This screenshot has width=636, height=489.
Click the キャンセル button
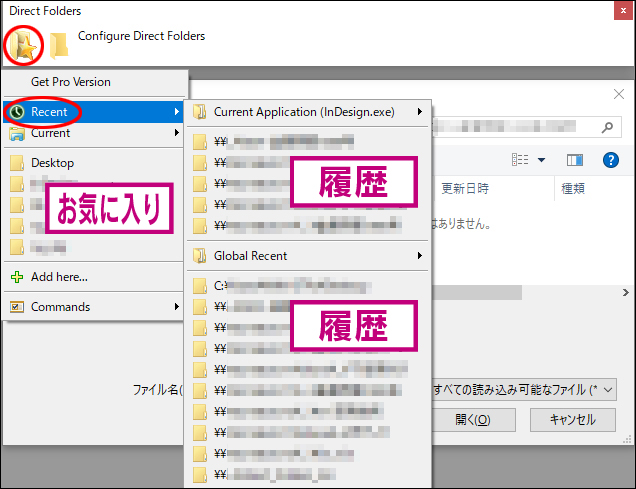click(573, 420)
